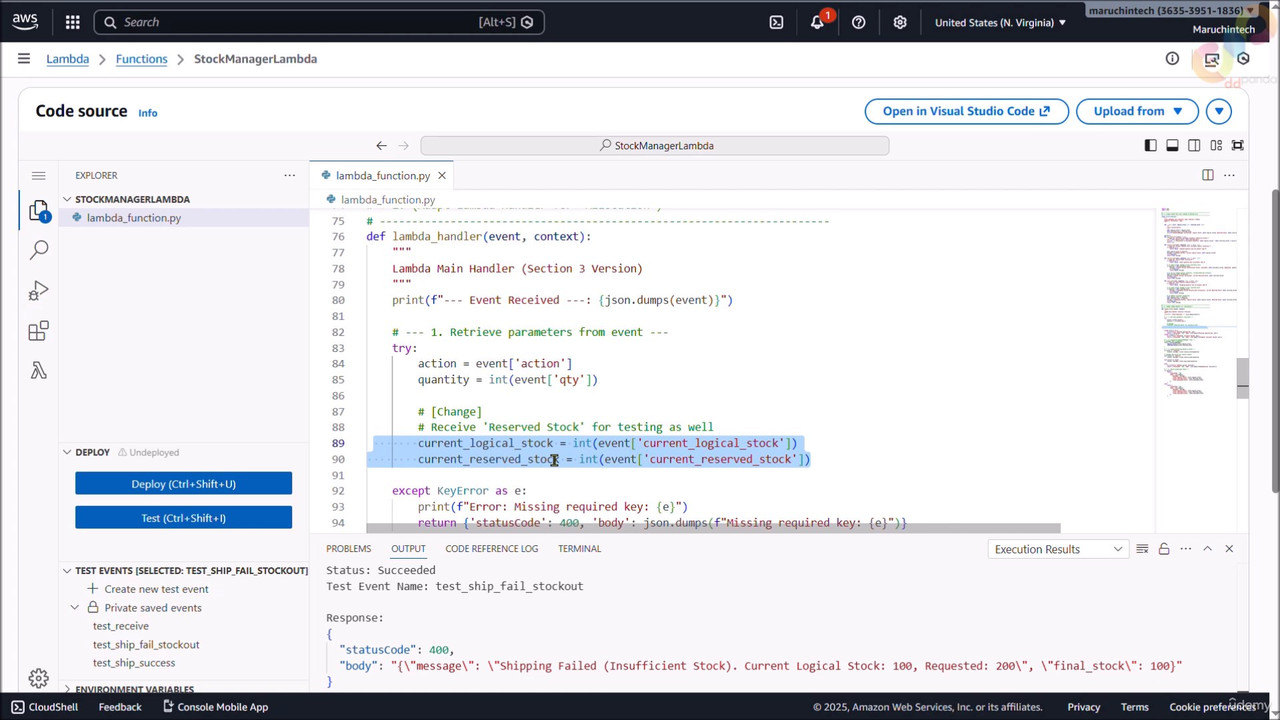Click the StockManagerLambda command center box
This screenshot has width=1280, height=720.
[655, 145]
